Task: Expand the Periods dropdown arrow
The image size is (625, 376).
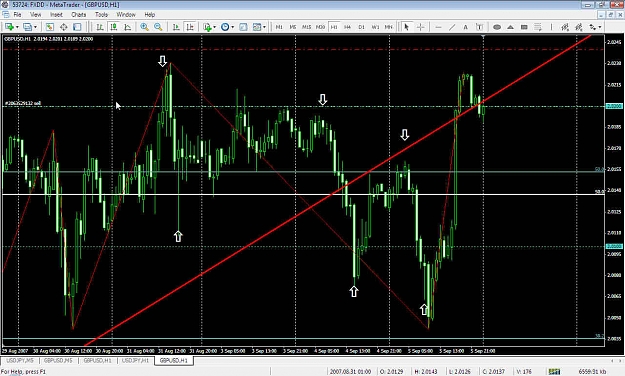Action: [x=233, y=27]
